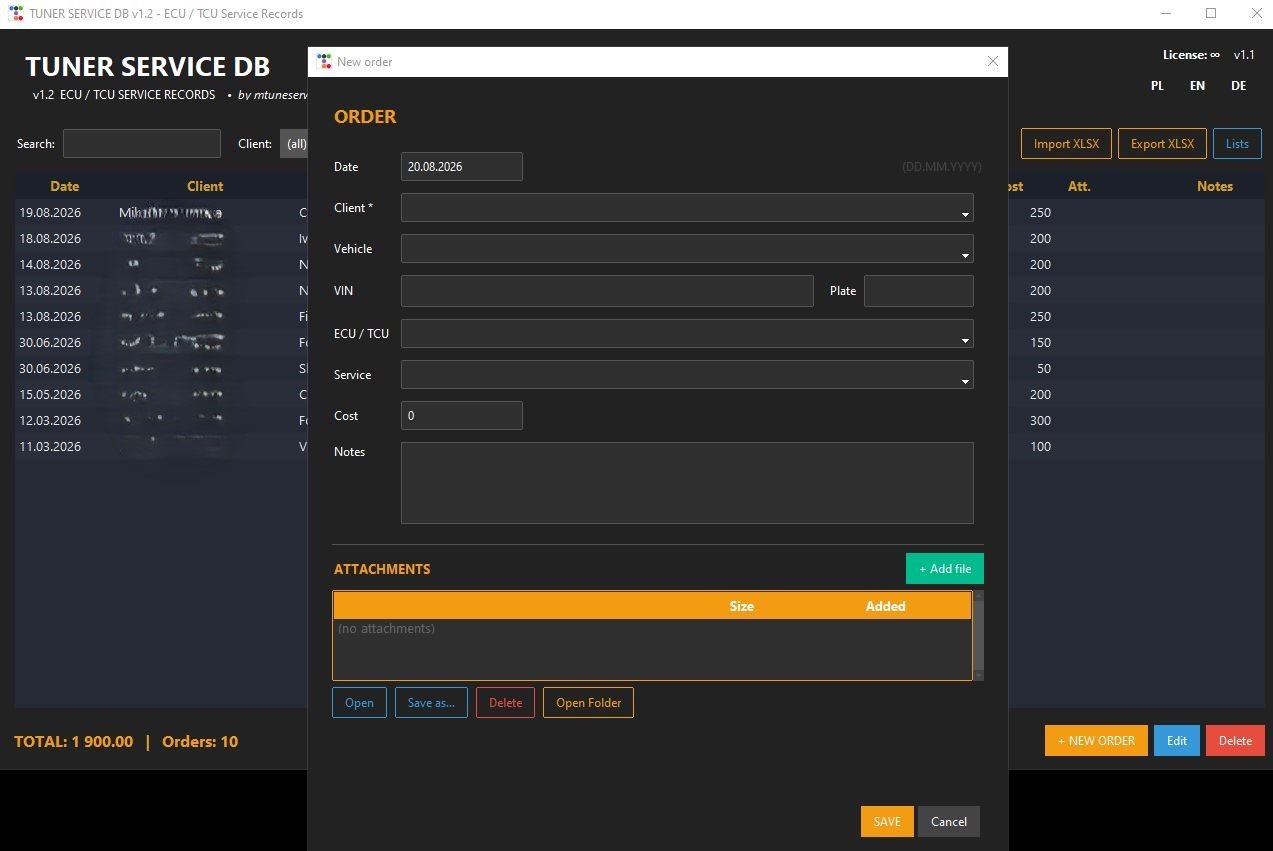Click the TOTAL: 1 900.00 summary text
The width and height of the screenshot is (1273, 851).
pos(73,741)
